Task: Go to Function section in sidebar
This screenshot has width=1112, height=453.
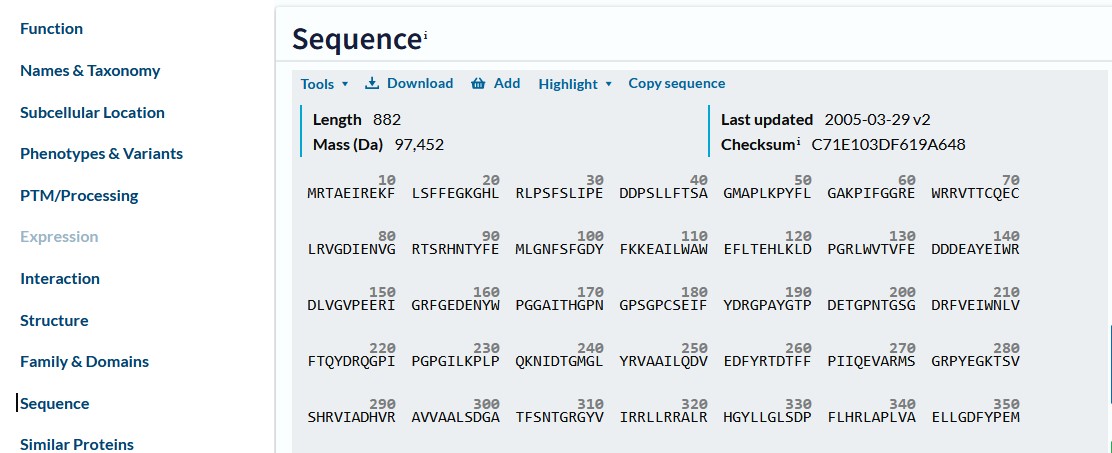Action: 51,29
